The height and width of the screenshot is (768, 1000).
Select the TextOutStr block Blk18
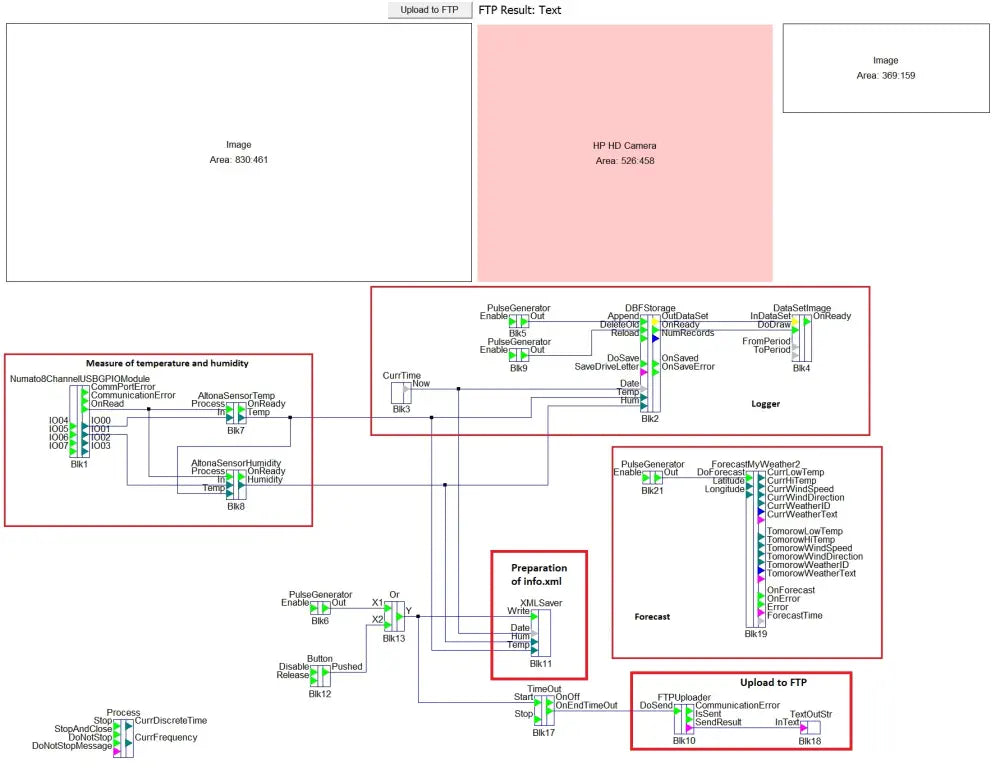pyautogui.click(x=809, y=727)
